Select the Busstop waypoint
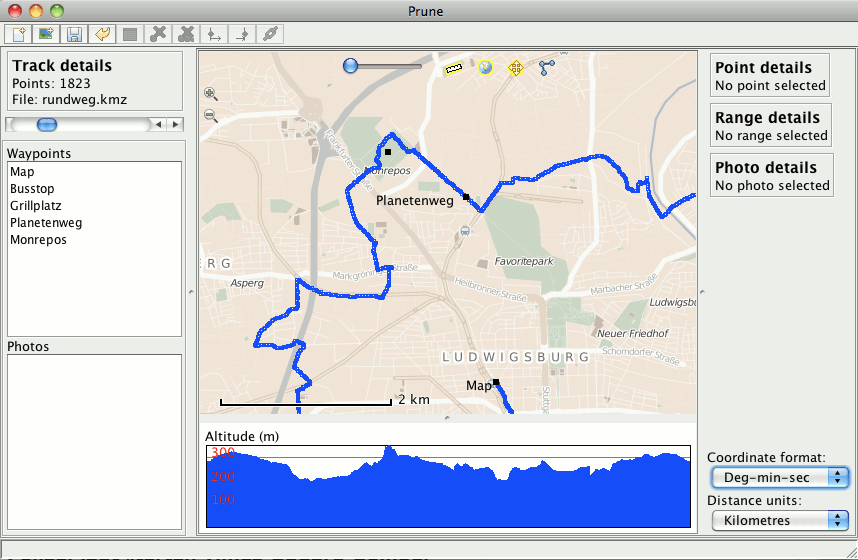Viewport: 858px width, 560px height. pos(32,189)
